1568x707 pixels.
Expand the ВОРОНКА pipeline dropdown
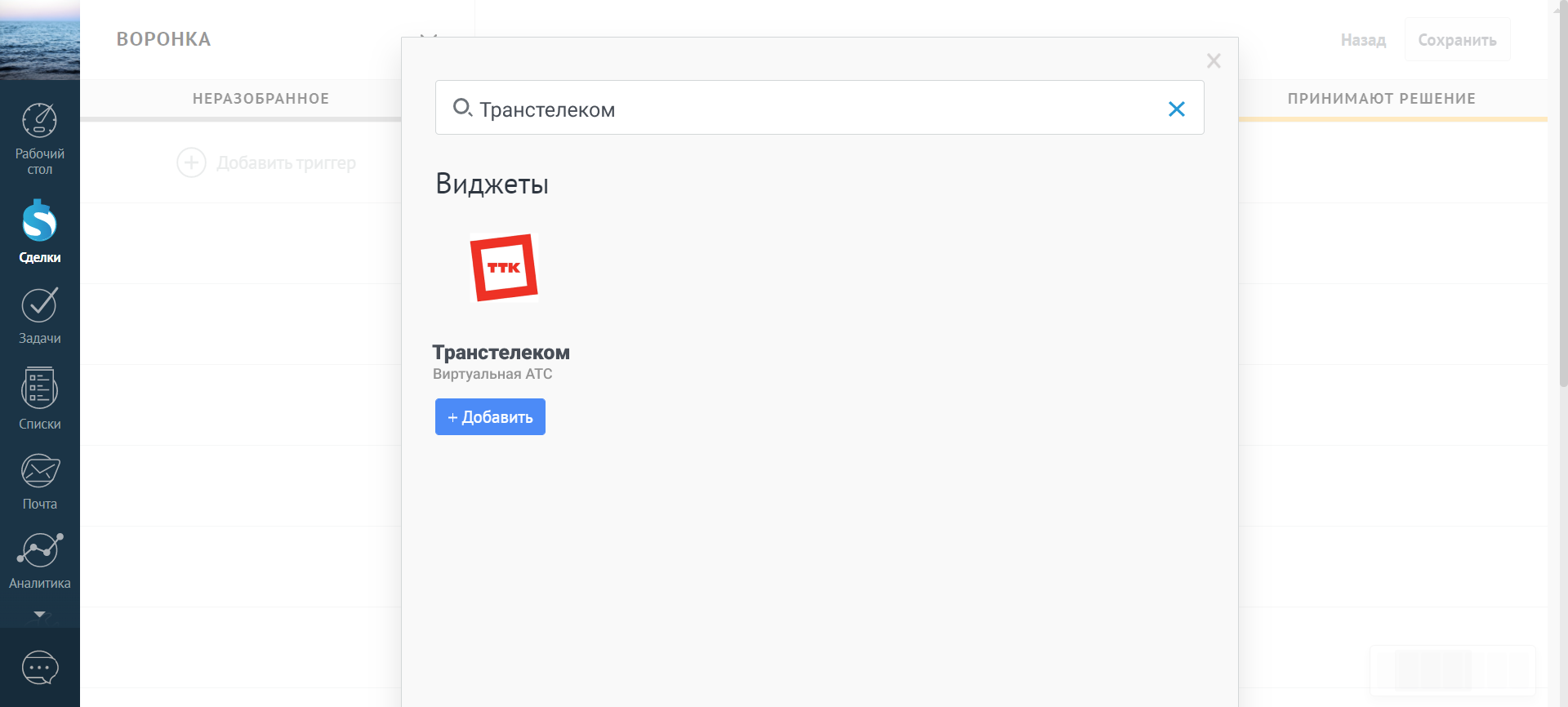428,37
